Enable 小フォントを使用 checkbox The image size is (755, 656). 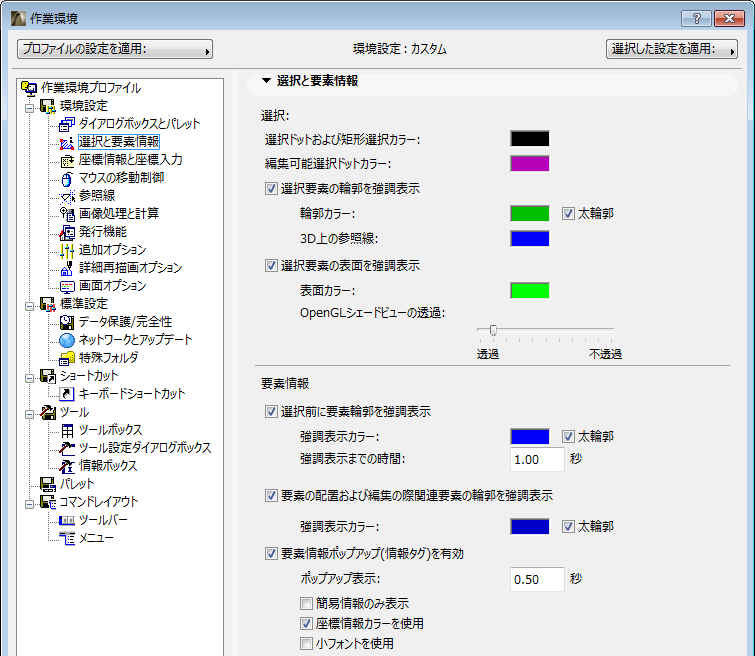pos(306,643)
